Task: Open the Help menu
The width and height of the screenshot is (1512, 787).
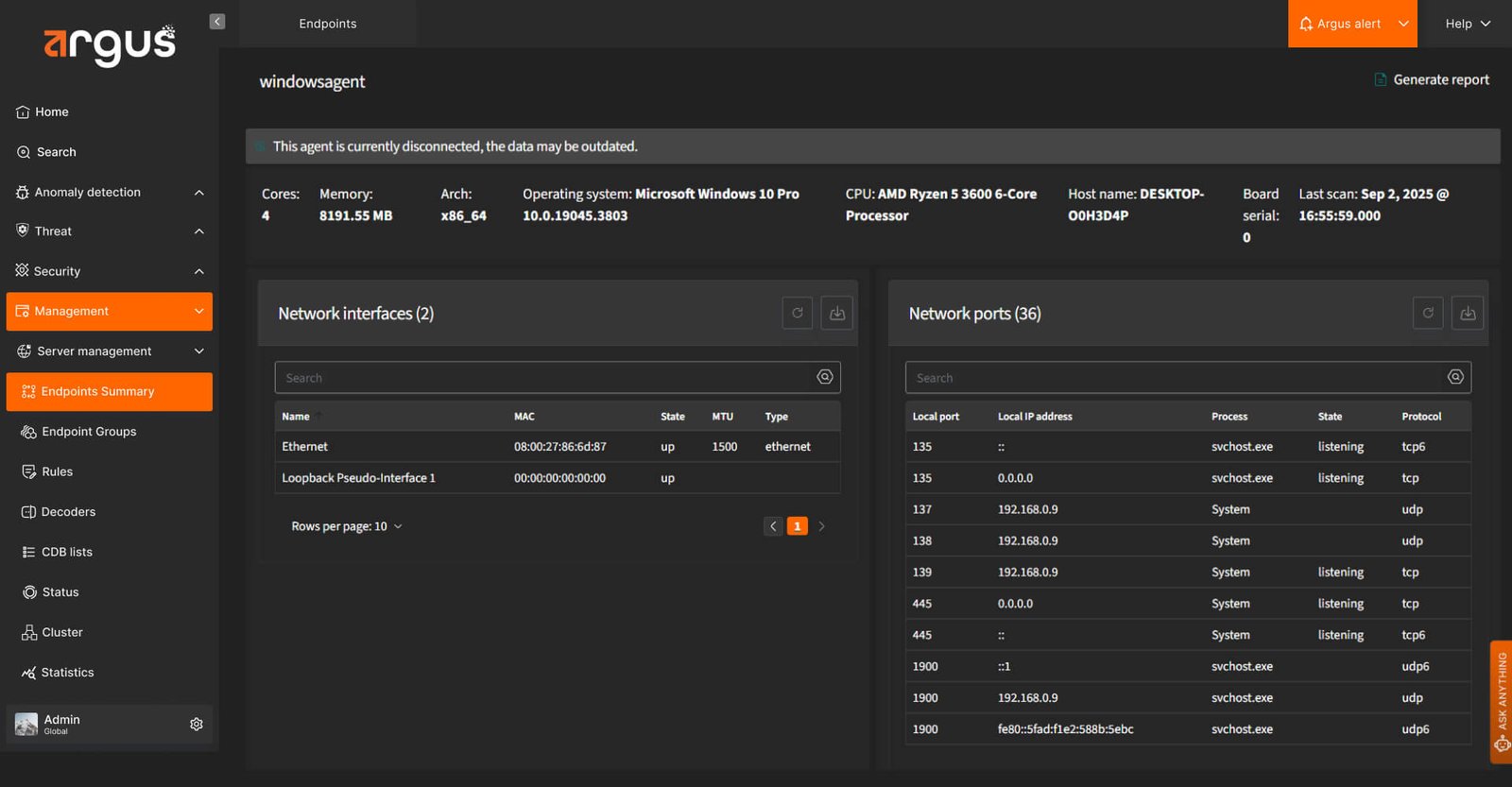Action: 1467,24
